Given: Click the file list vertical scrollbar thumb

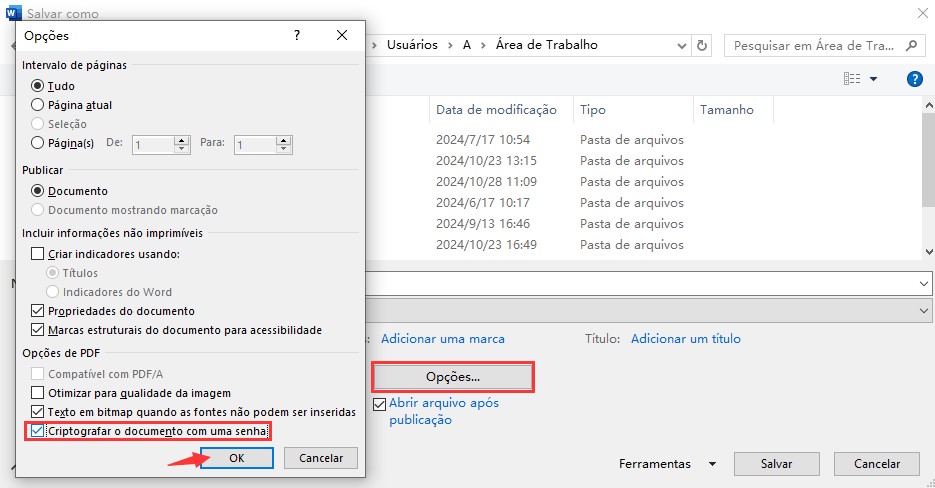Looking at the screenshot, I should (x=928, y=160).
